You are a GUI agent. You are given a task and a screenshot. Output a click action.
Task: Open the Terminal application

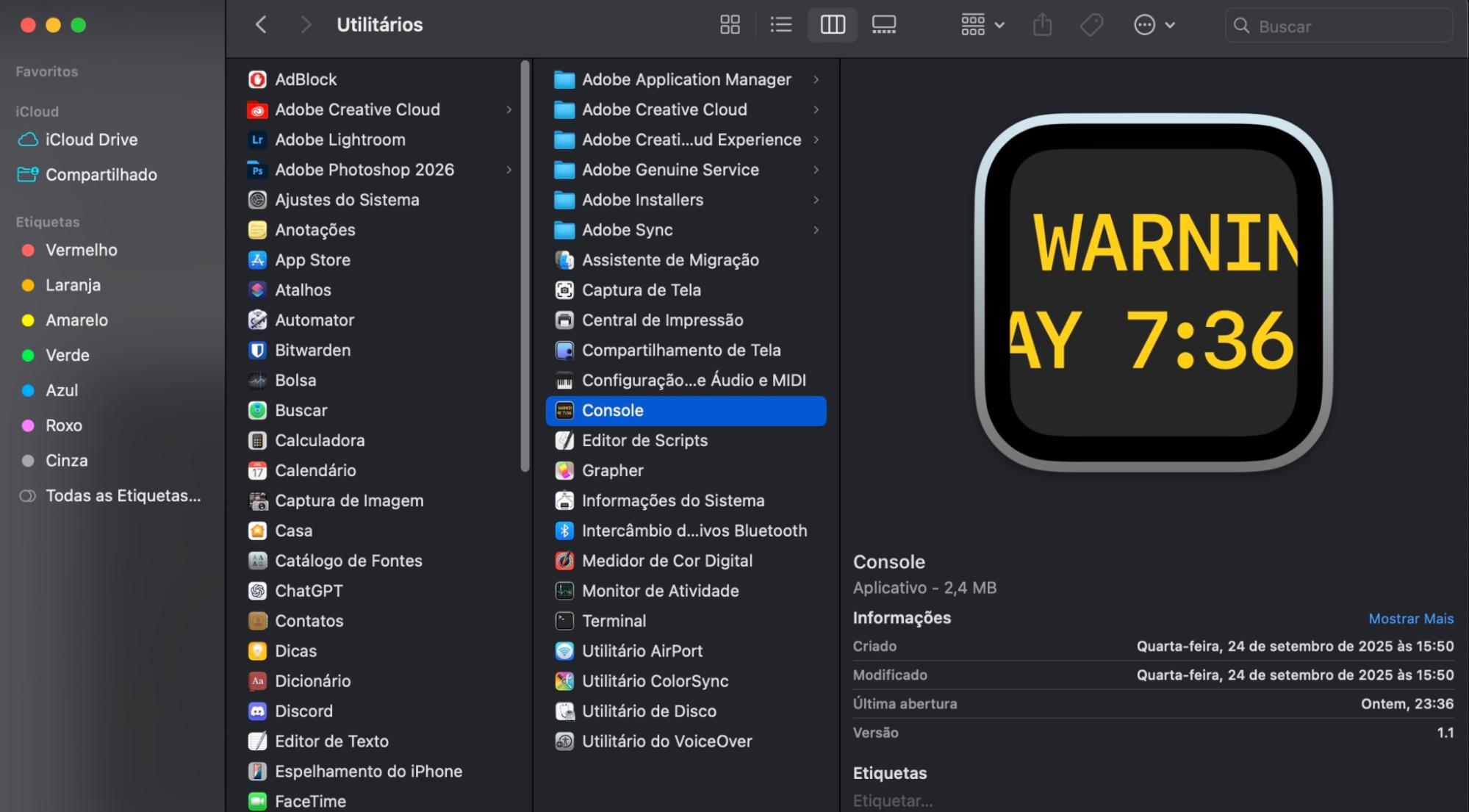tap(614, 620)
